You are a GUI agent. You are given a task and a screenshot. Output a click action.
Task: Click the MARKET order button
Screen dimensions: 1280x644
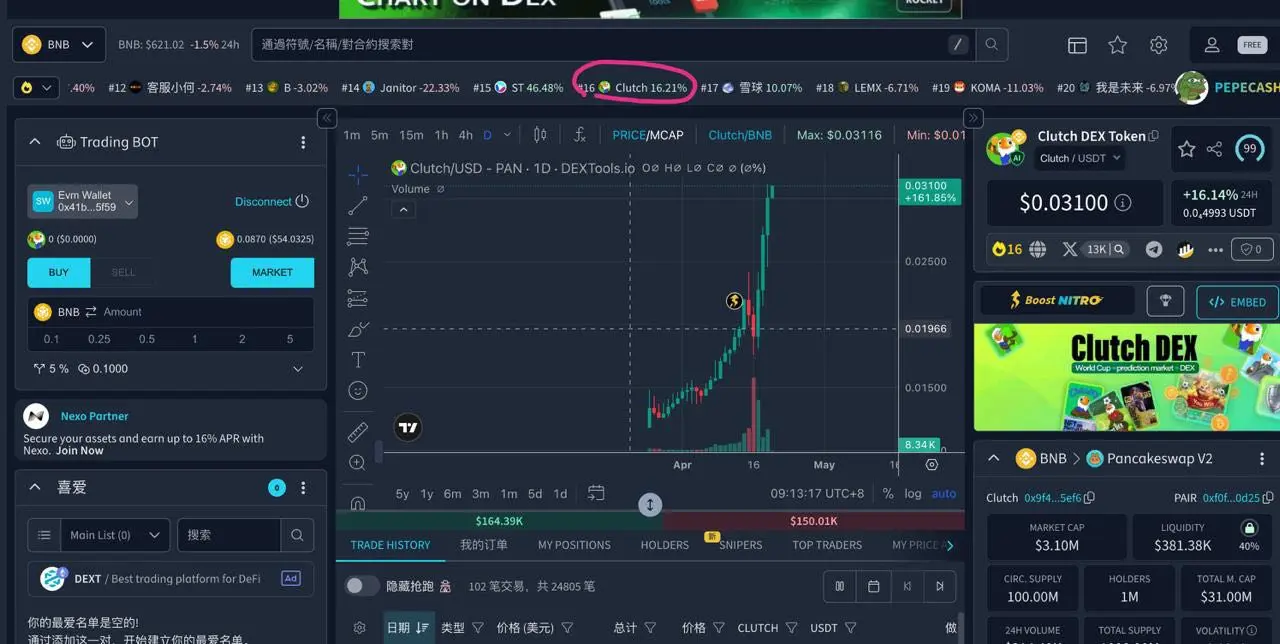click(x=272, y=272)
